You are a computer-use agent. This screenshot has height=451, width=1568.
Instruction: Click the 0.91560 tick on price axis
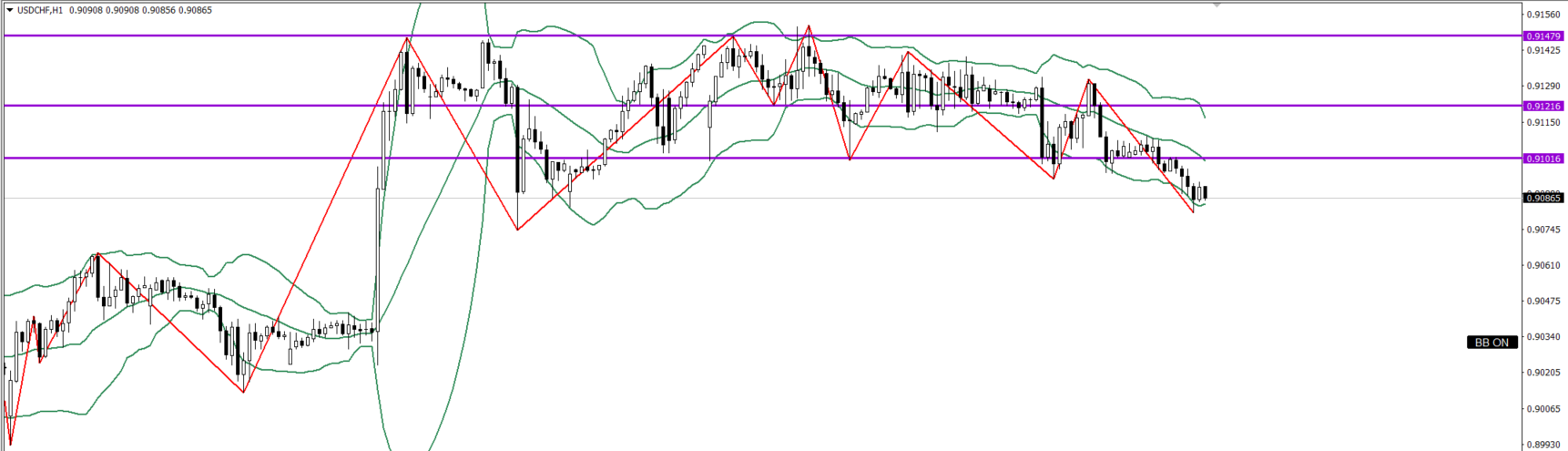pos(1543,15)
